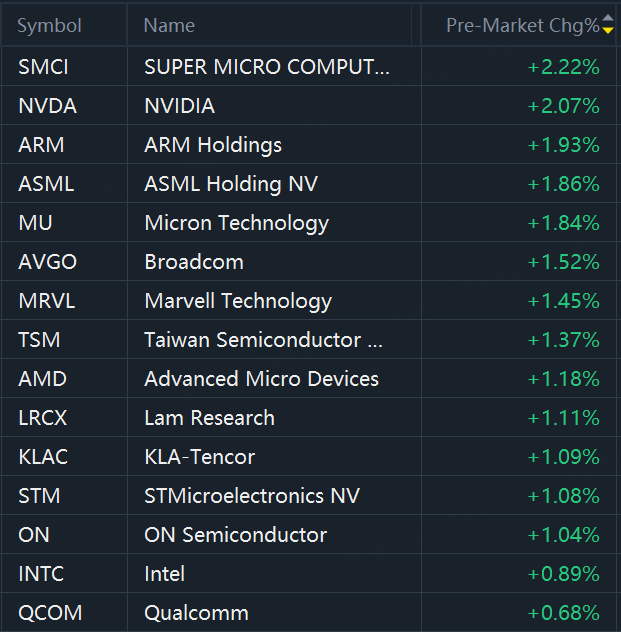Sort by Pre-Market Chg% column arrow icon
Image resolution: width=621 pixels, height=632 pixels.
tap(608, 24)
